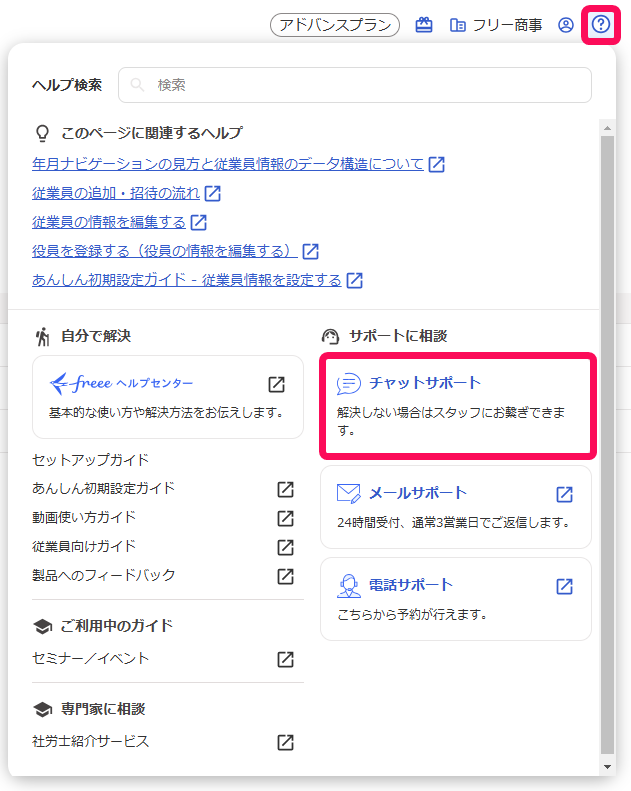Image resolution: width=631 pixels, height=791 pixels.
Task: Open 従業員の追加・招待の流れ link
Action: point(116,193)
